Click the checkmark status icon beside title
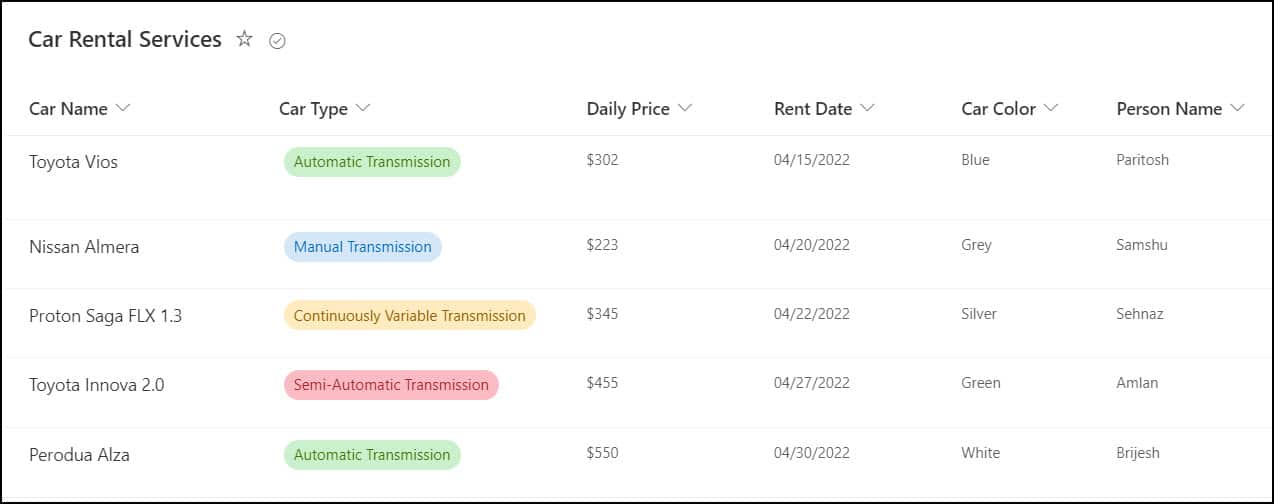The height and width of the screenshot is (504, 1274). pos(278,41)
